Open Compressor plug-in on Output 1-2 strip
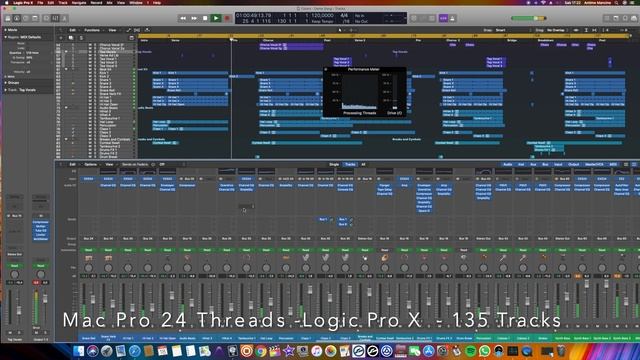This screenshot has height=360, width=640. point(40,222)
